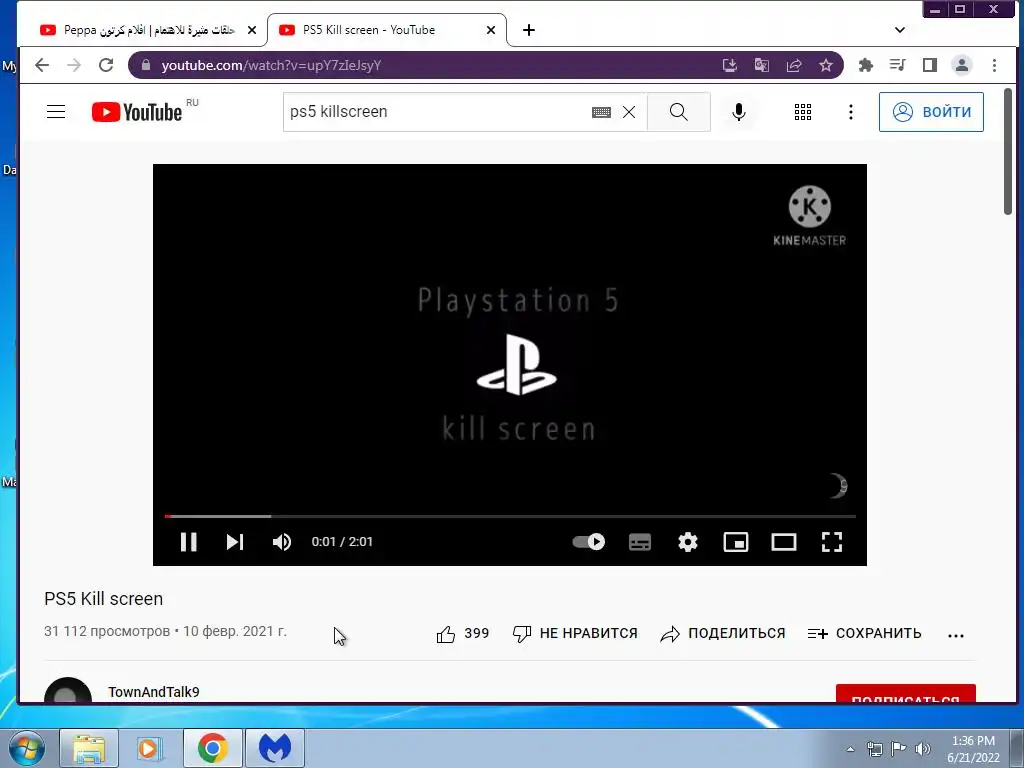Open taskbar clock 1:36 PM
This screenshot has width=1024, height=768.
[972, 749]
